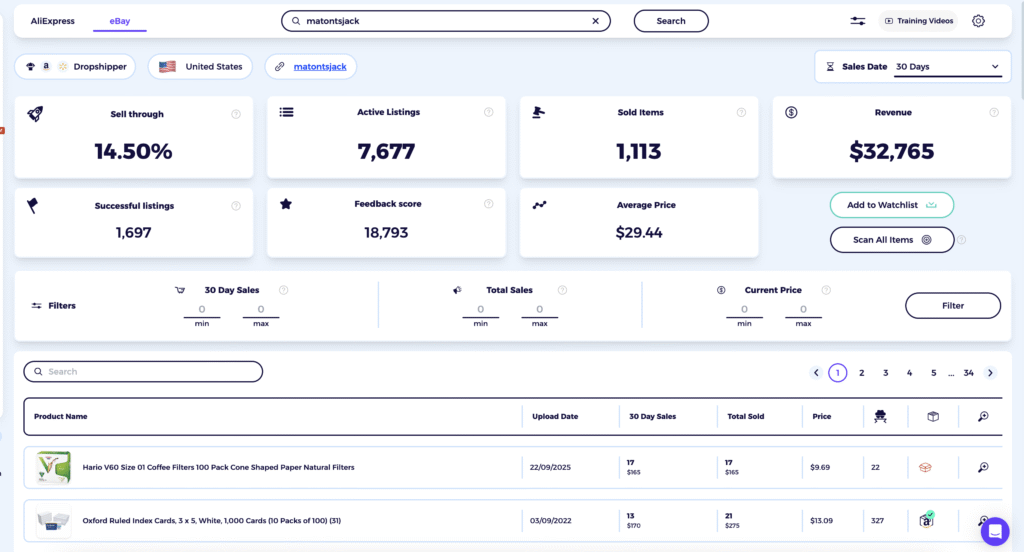Show Total Sales filter help icon
Viewport: 1024px width, 552px height.
point(562,290)
